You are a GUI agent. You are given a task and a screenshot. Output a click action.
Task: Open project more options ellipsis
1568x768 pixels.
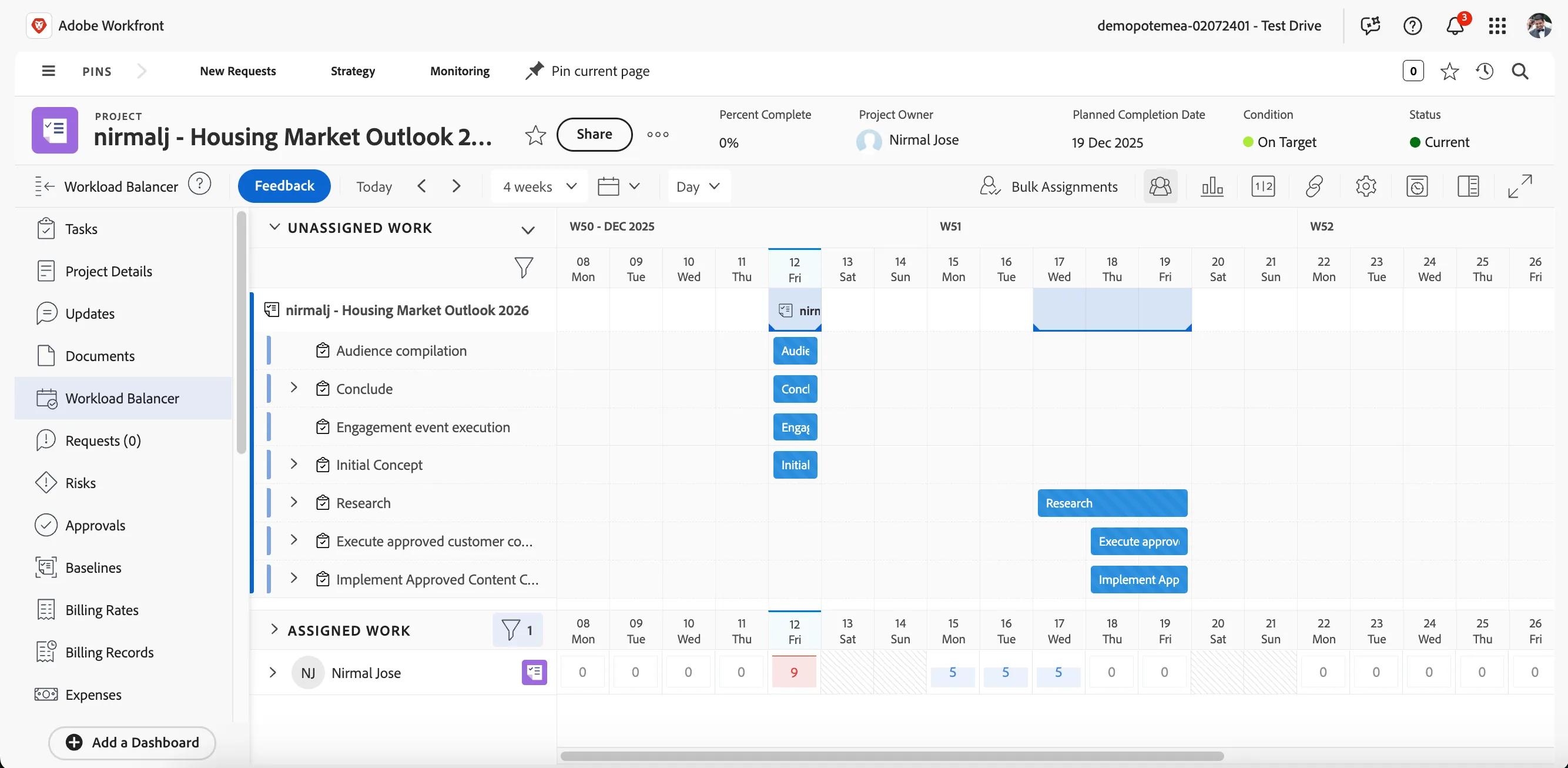tap(658, 134)
